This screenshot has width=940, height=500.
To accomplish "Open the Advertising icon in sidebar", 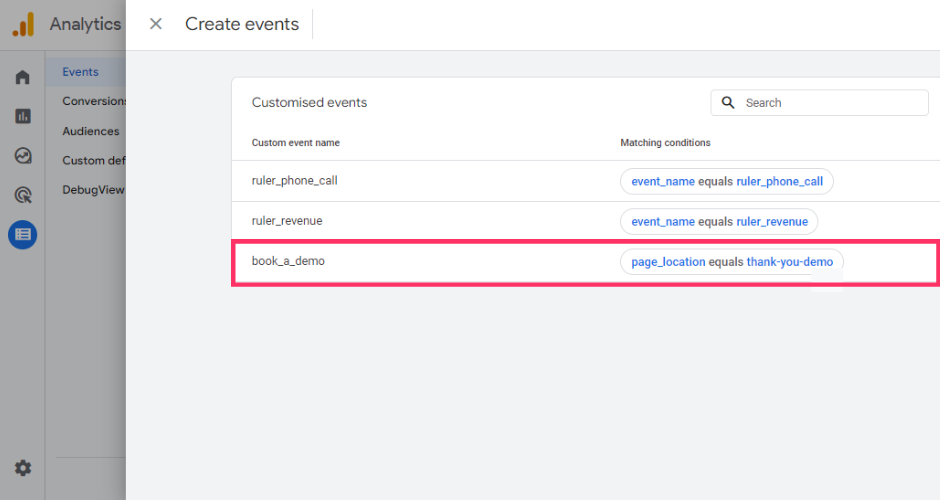I will [x=22, y=195].
